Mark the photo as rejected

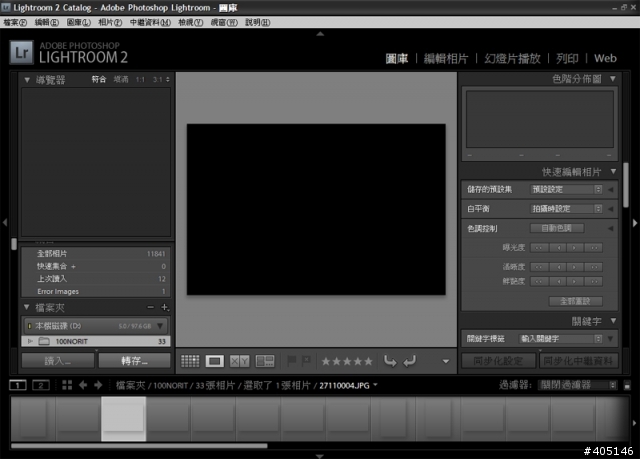(306, 361)
